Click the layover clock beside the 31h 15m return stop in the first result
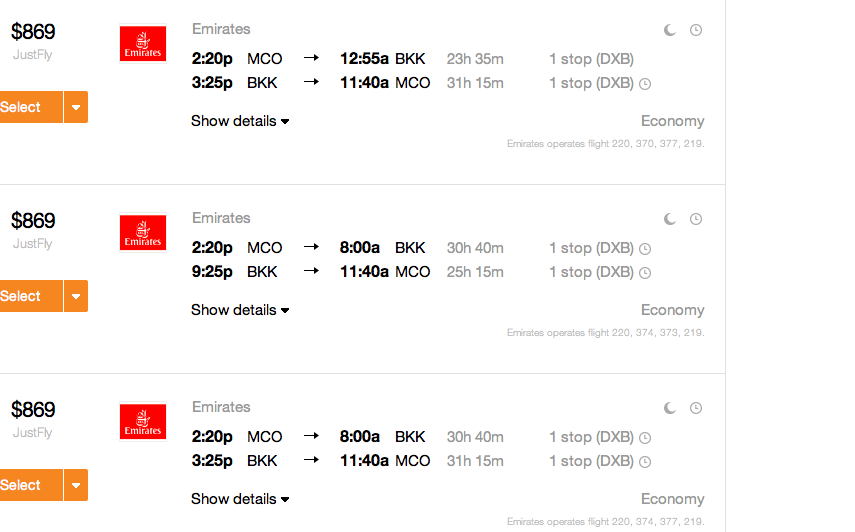 pyautogui.click(x=645, y=84)
